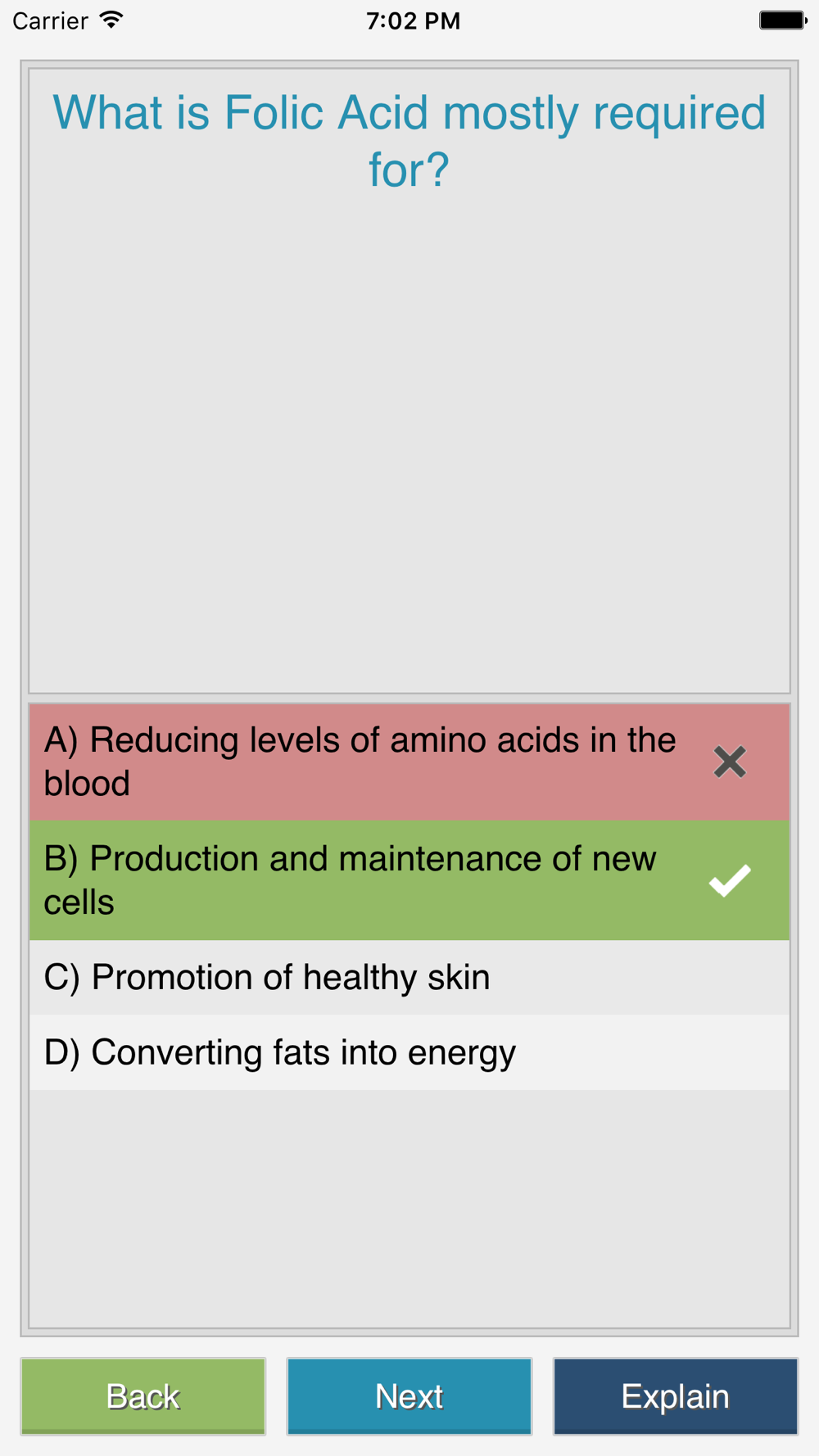Click the white checkmark on answer B
819x1456 pixels.
coord(729,880)
